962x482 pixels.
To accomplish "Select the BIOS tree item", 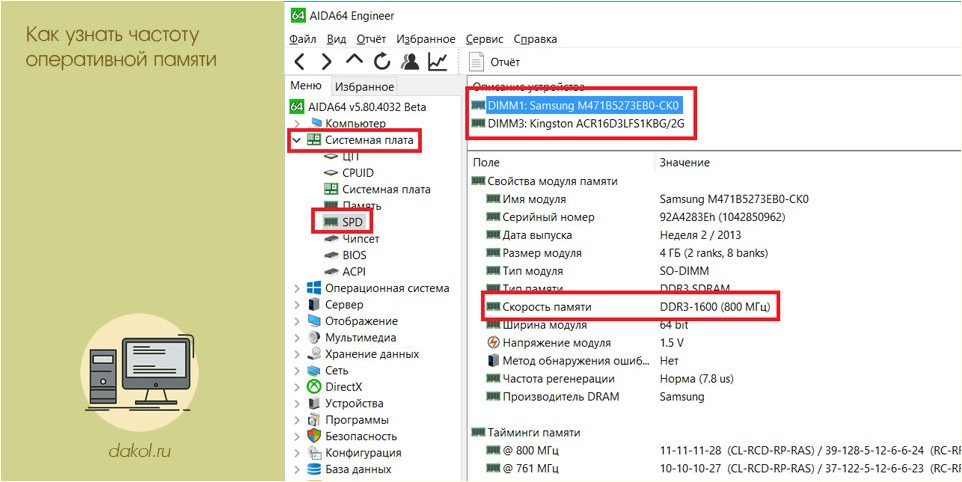I will (x=354, y=256).
